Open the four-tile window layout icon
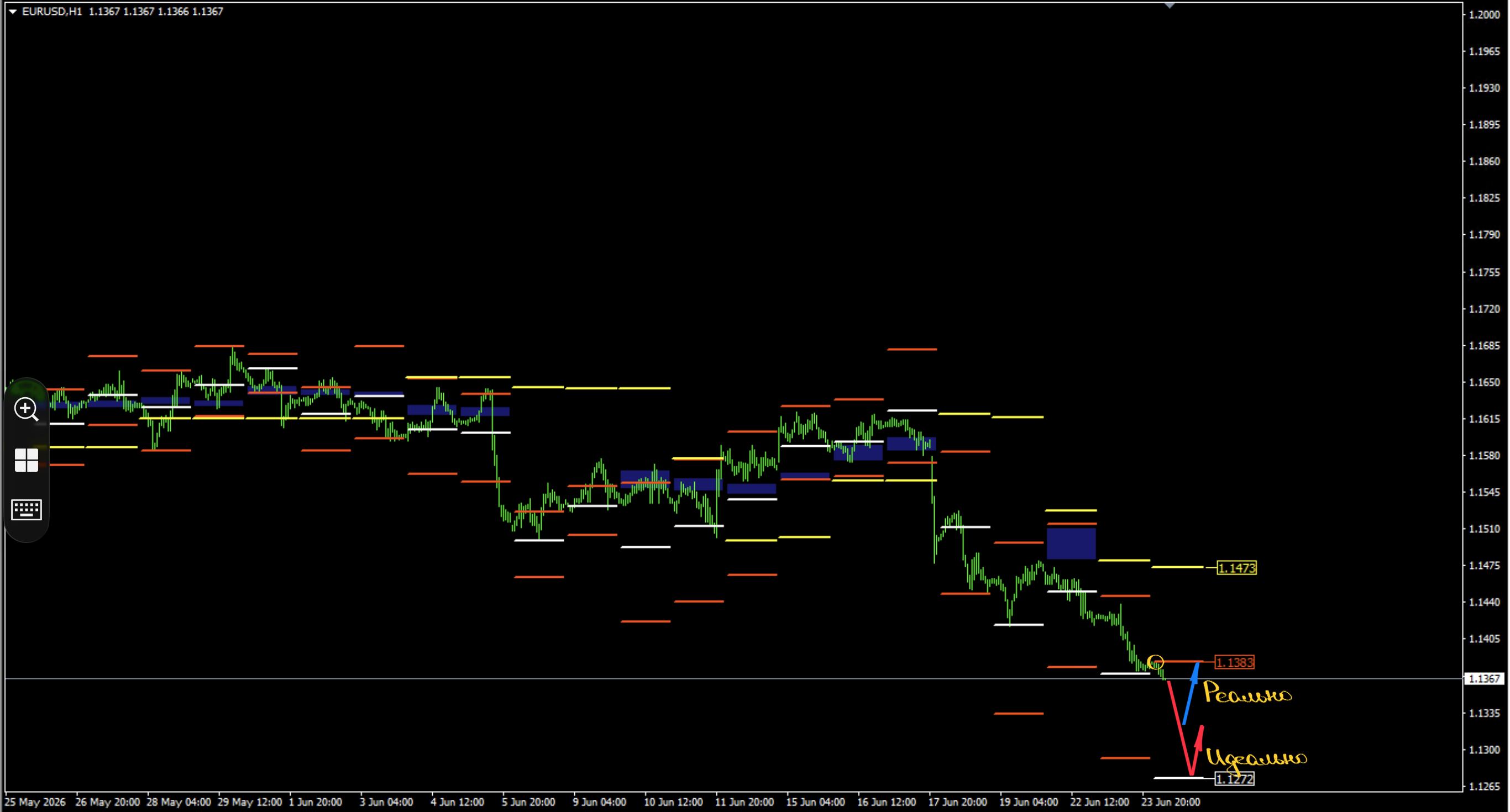This screenshot has height=812, width=1510. (x=27, y=461)
